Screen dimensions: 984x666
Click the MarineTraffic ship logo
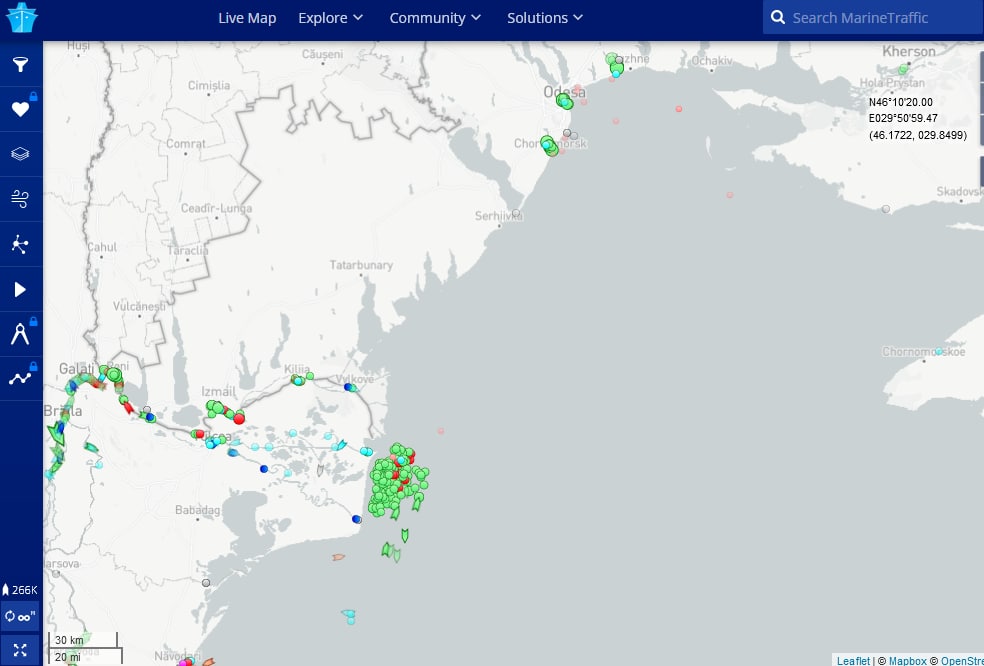point(21,18)
